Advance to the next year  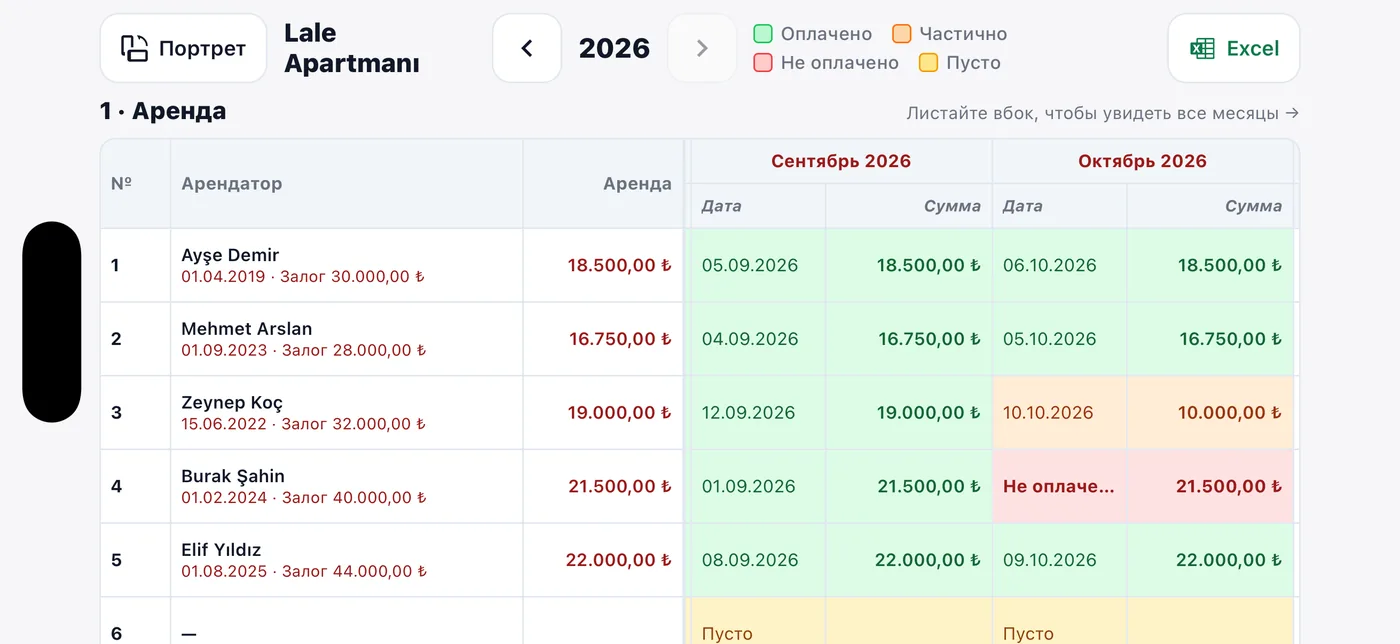tap(701, 48)
